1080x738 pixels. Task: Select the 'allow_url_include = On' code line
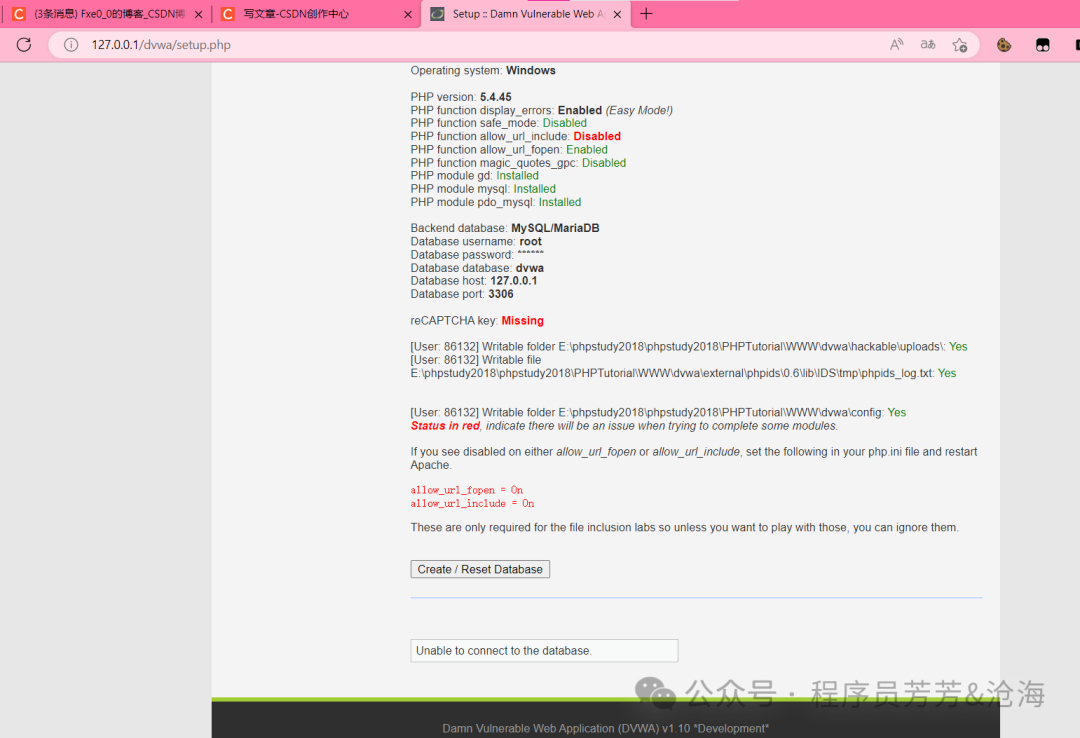click(472, 504)
